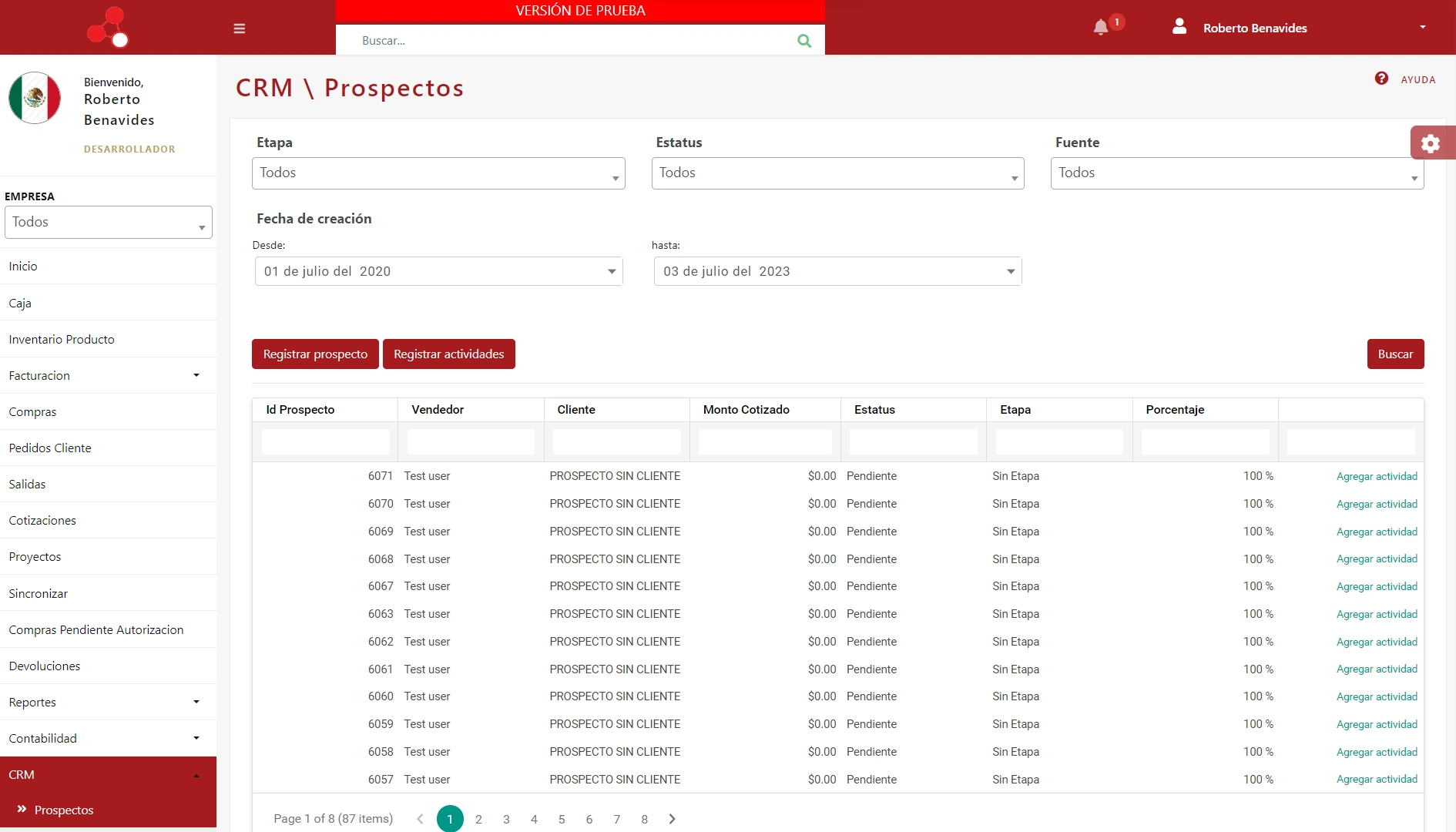Select current page 1 in pager
Viewport: 1456px width, 832px height.
click(x=450, y=819)
